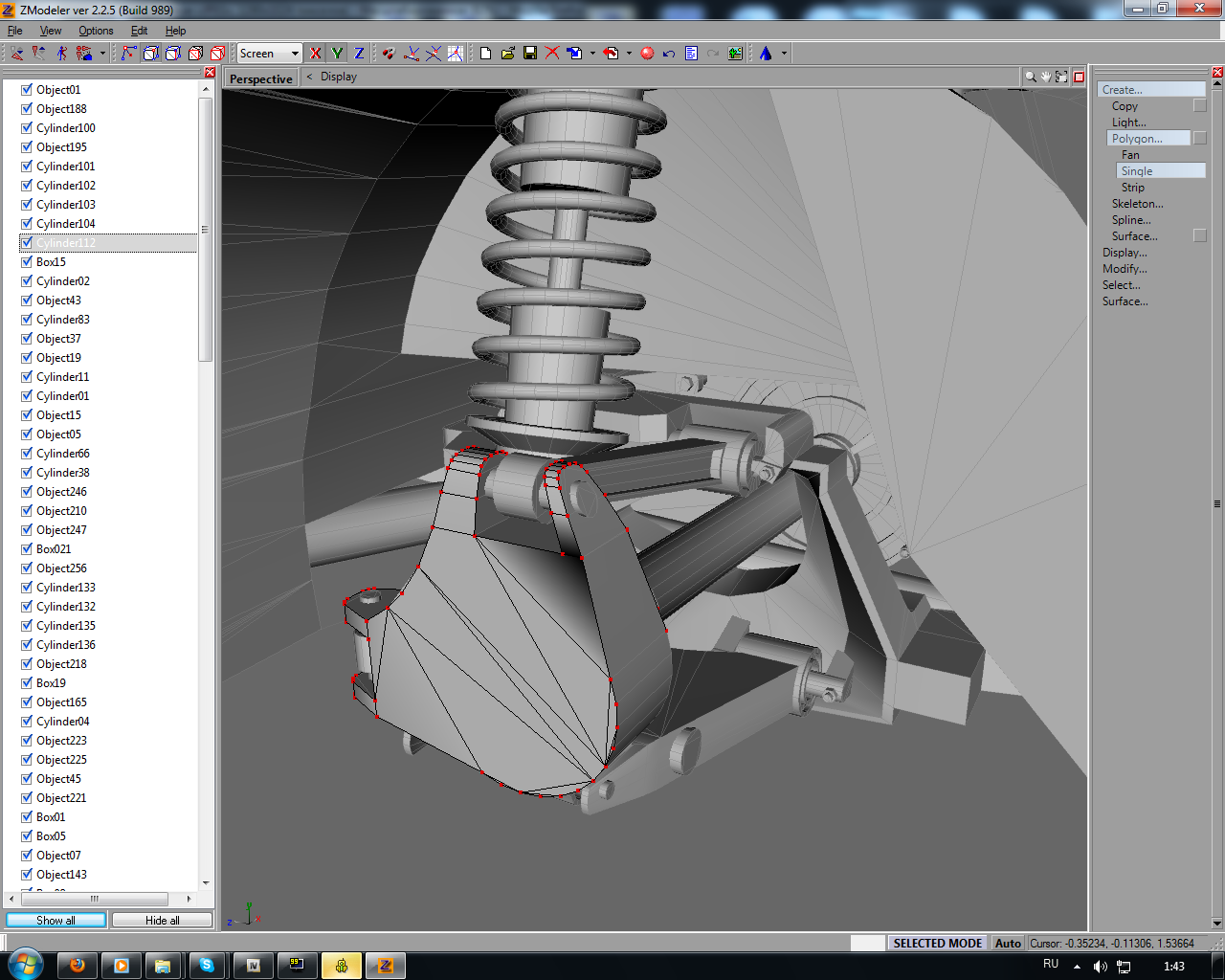The width and height of the screenshot is (1225, 980).
Task: Open the Screen coordinate system dropdown
Action: [x=295, y=54]
